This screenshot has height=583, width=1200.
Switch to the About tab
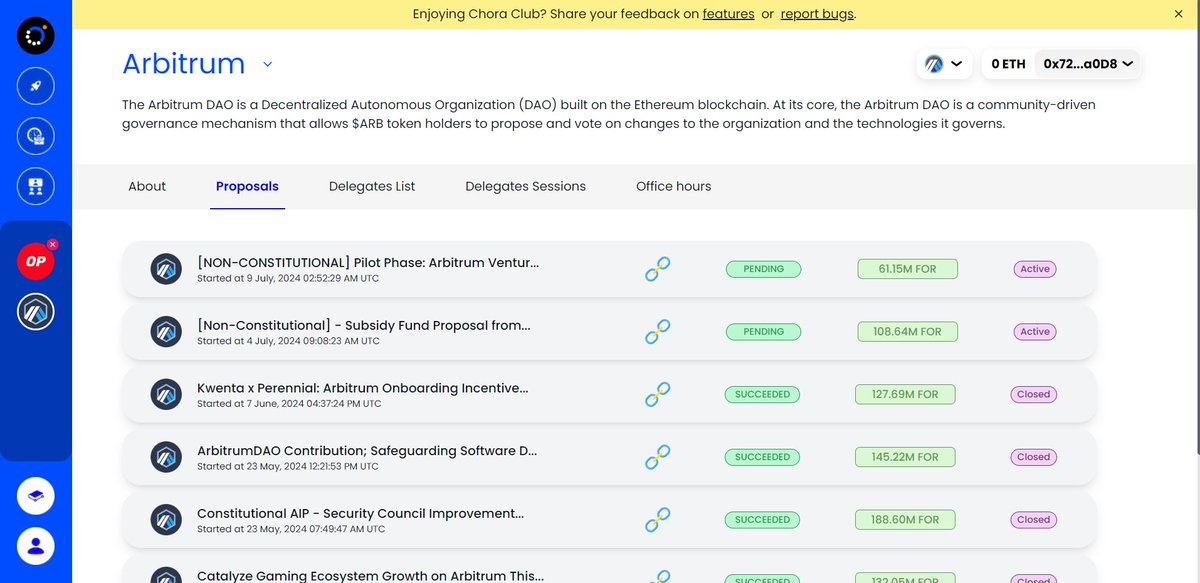147,186
